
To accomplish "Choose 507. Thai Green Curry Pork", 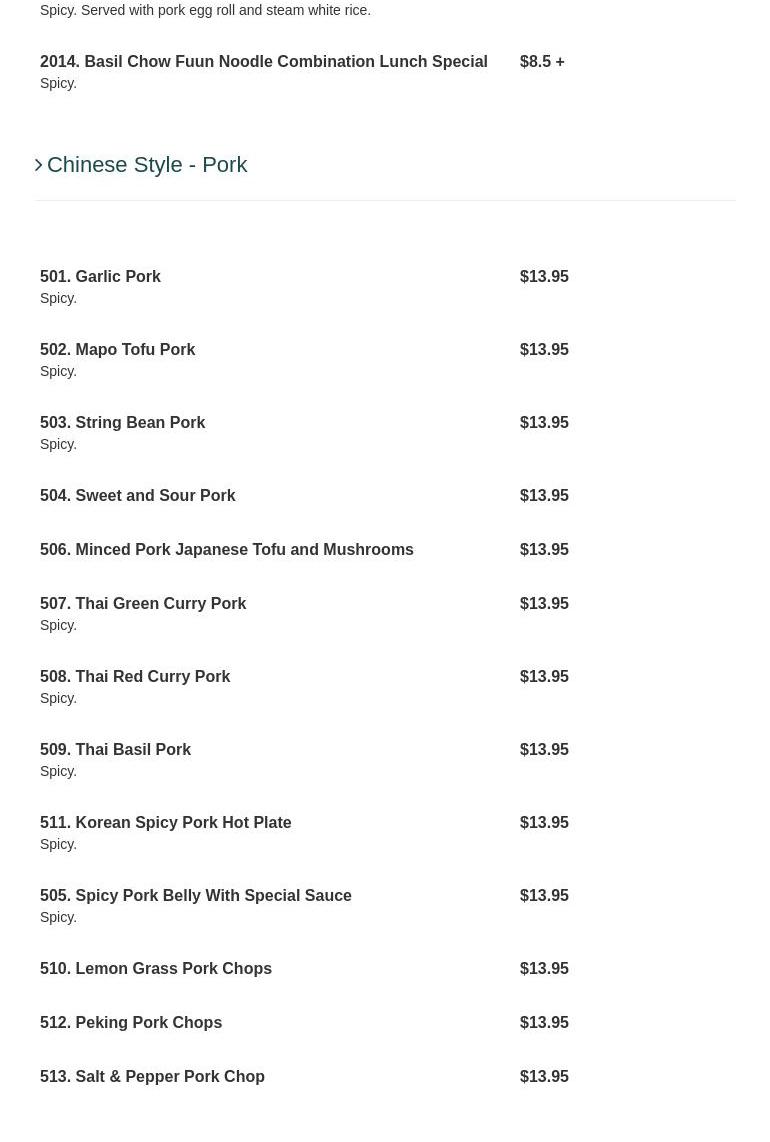I will coord(143,604).
